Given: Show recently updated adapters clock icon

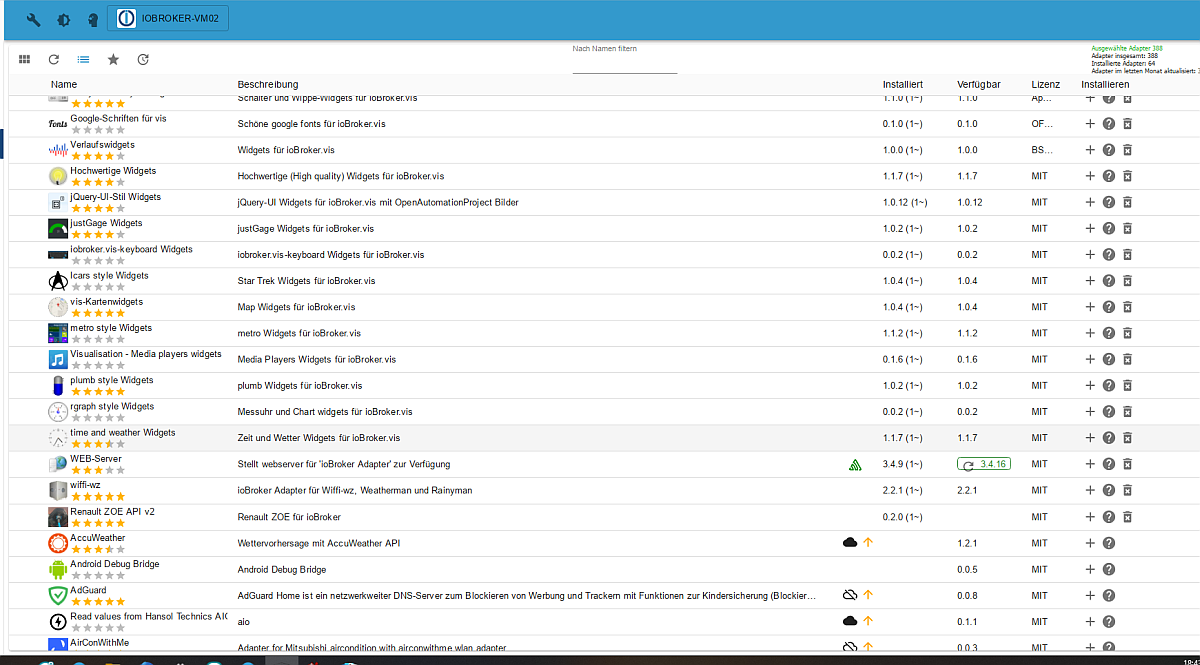Looking at the screenshot, I should tap(143, 60).
